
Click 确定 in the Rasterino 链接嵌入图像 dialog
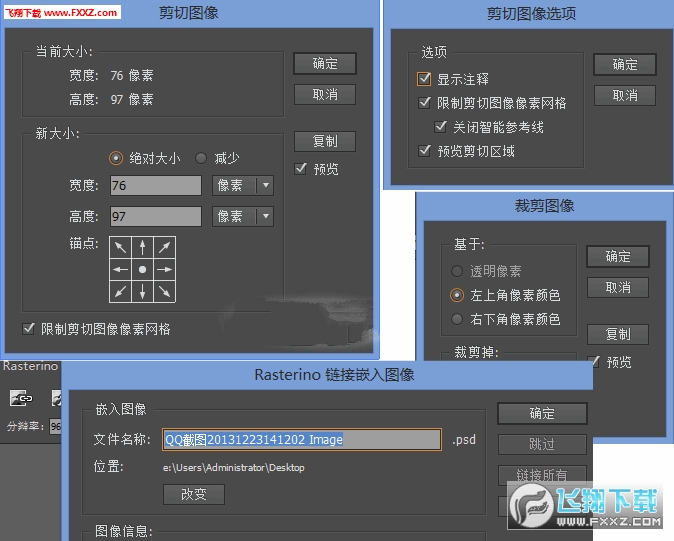pyautogui.click(x=542, y=413)
